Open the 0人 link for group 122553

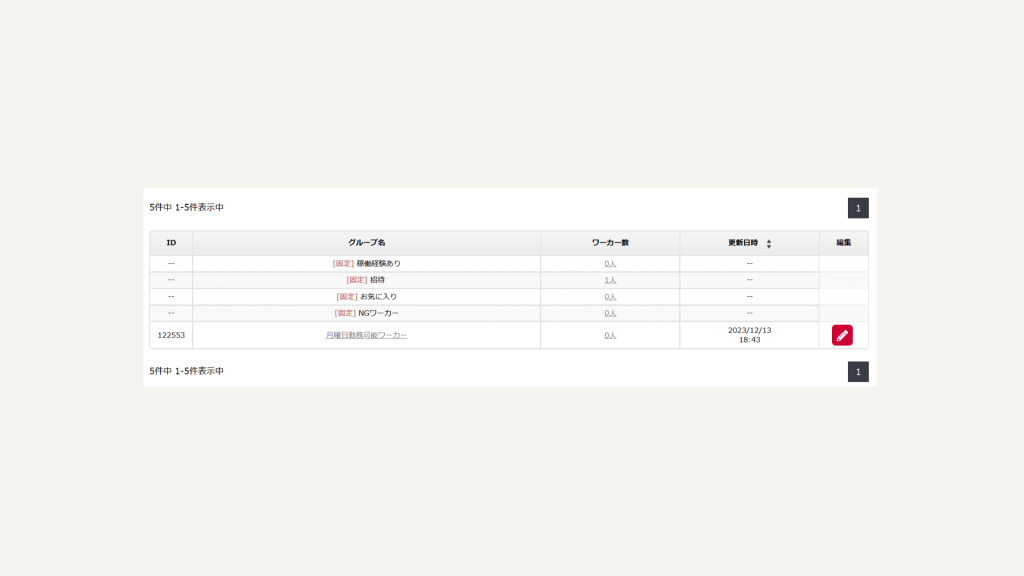tap(610, 335)
